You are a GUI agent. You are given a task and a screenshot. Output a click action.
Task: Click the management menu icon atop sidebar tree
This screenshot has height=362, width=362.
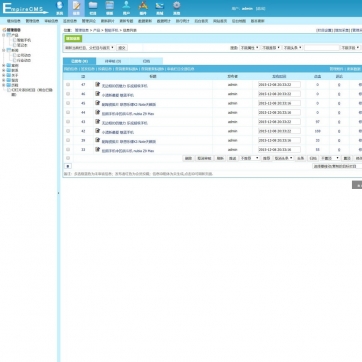tap(4, 30)
